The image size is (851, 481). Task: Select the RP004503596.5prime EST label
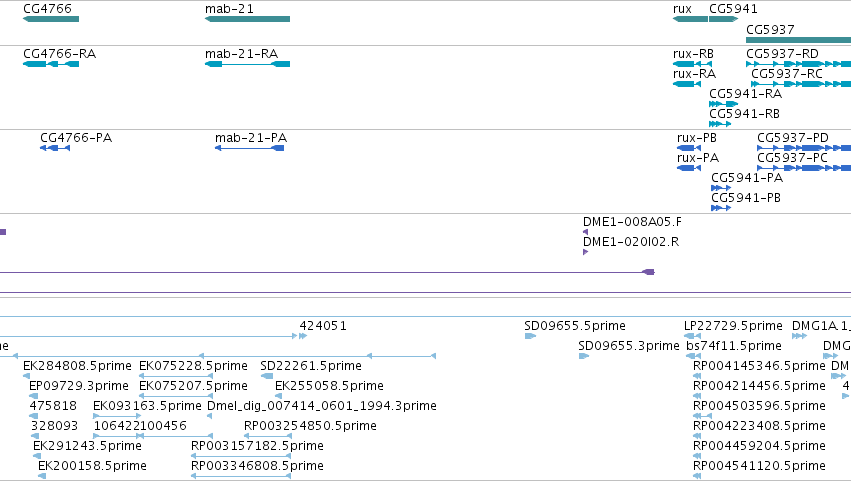pos(759,406)
